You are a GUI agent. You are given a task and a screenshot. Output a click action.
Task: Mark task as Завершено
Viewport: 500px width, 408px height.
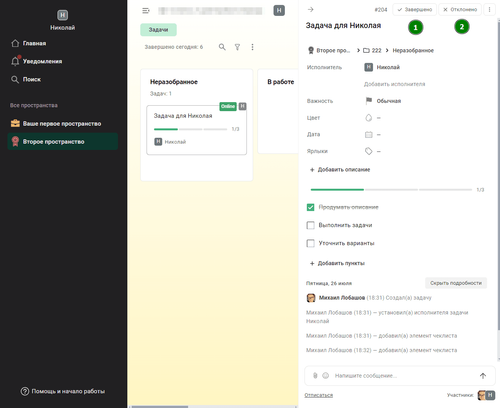point(415,10)
